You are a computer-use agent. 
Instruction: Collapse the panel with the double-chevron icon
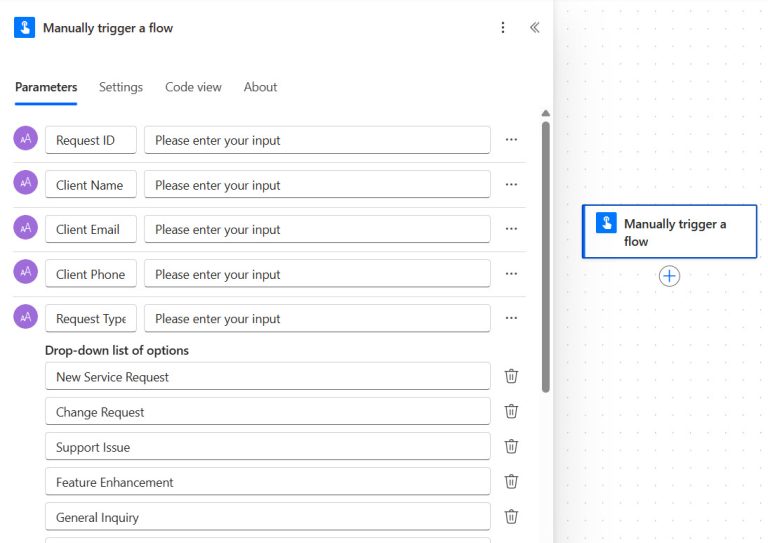[x=534, y=27]
